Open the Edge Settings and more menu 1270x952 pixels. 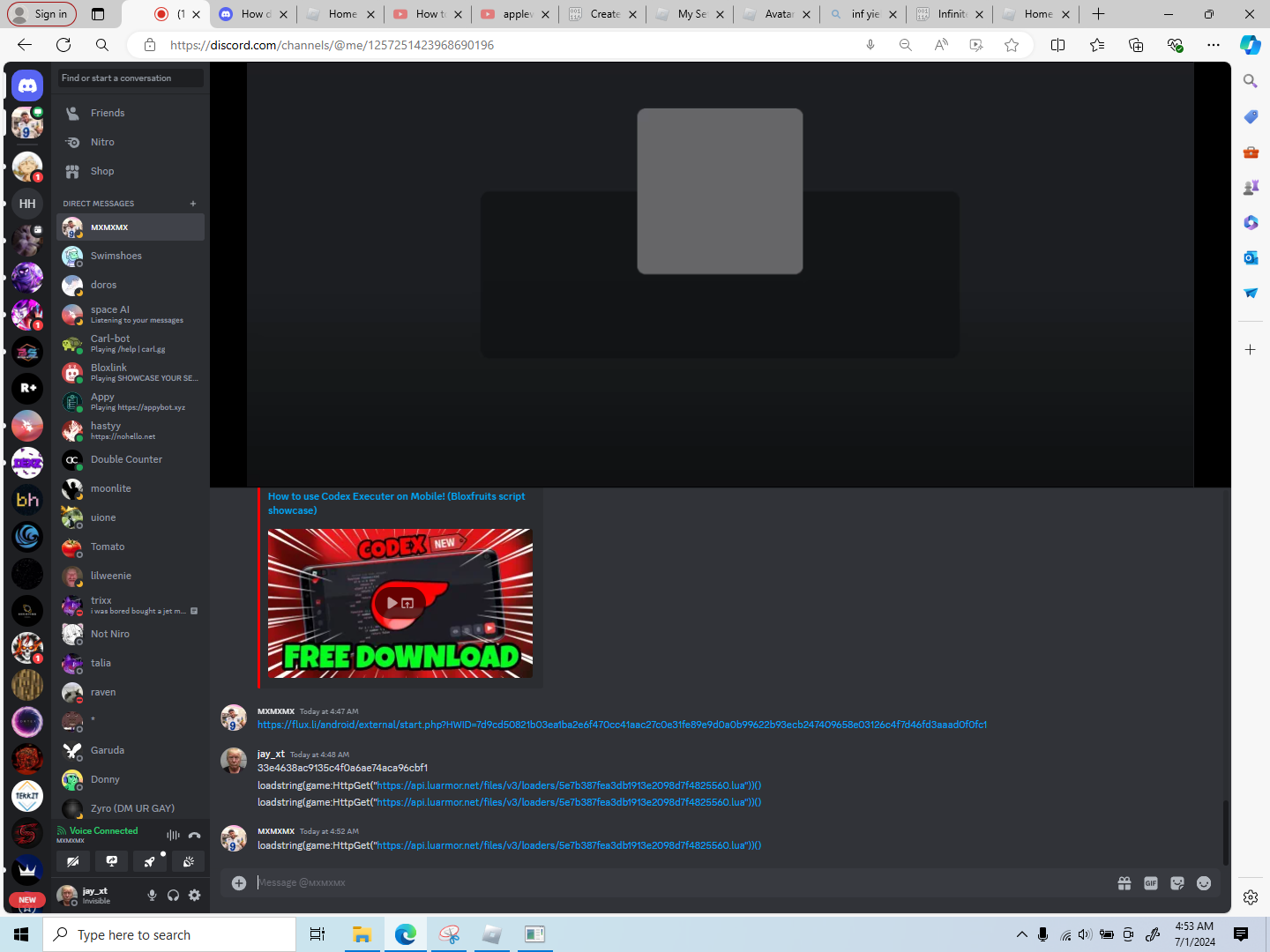1214,45
